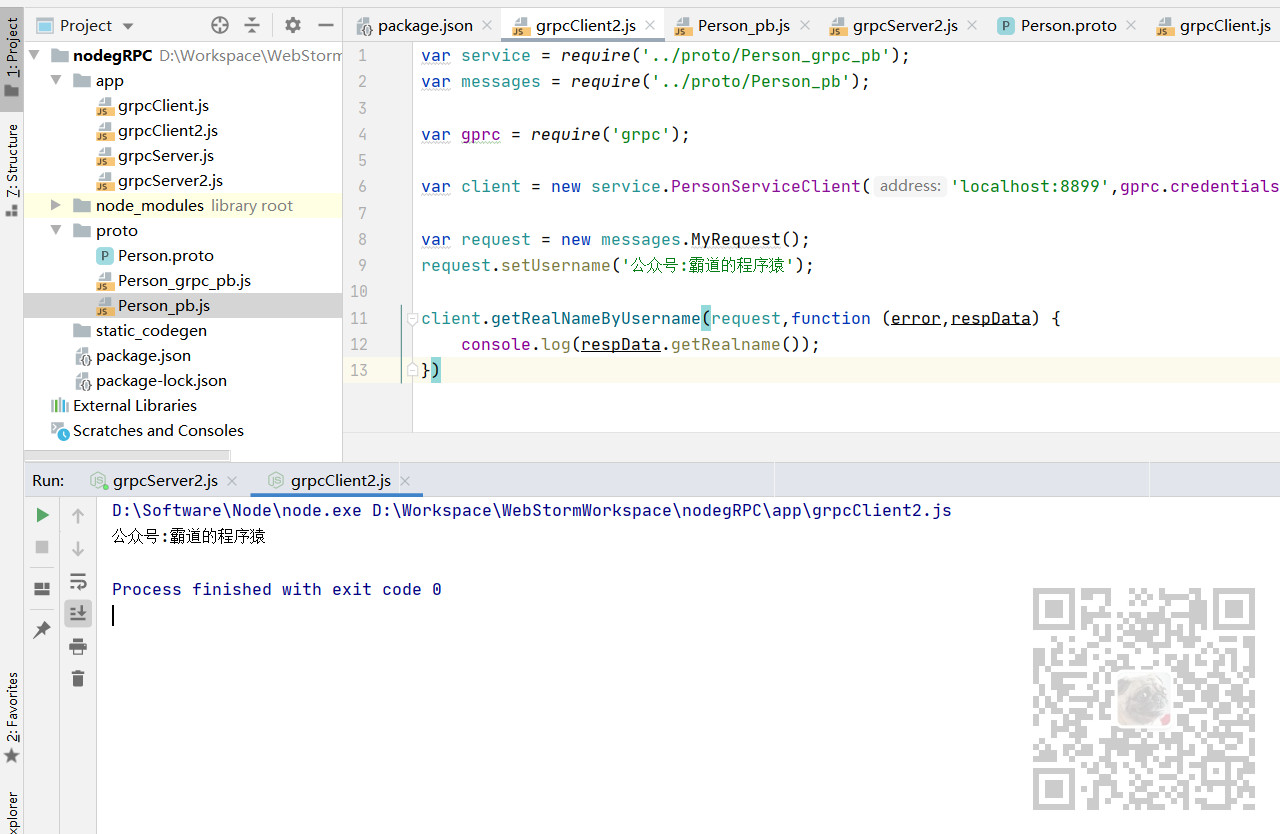
Task: Click the Up the Stack Trace arrow
Action: coord(78,516)
